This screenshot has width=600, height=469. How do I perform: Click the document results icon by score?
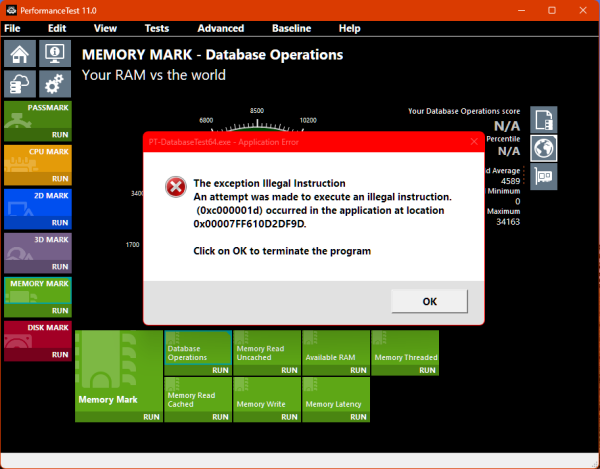tap(544, 120)
